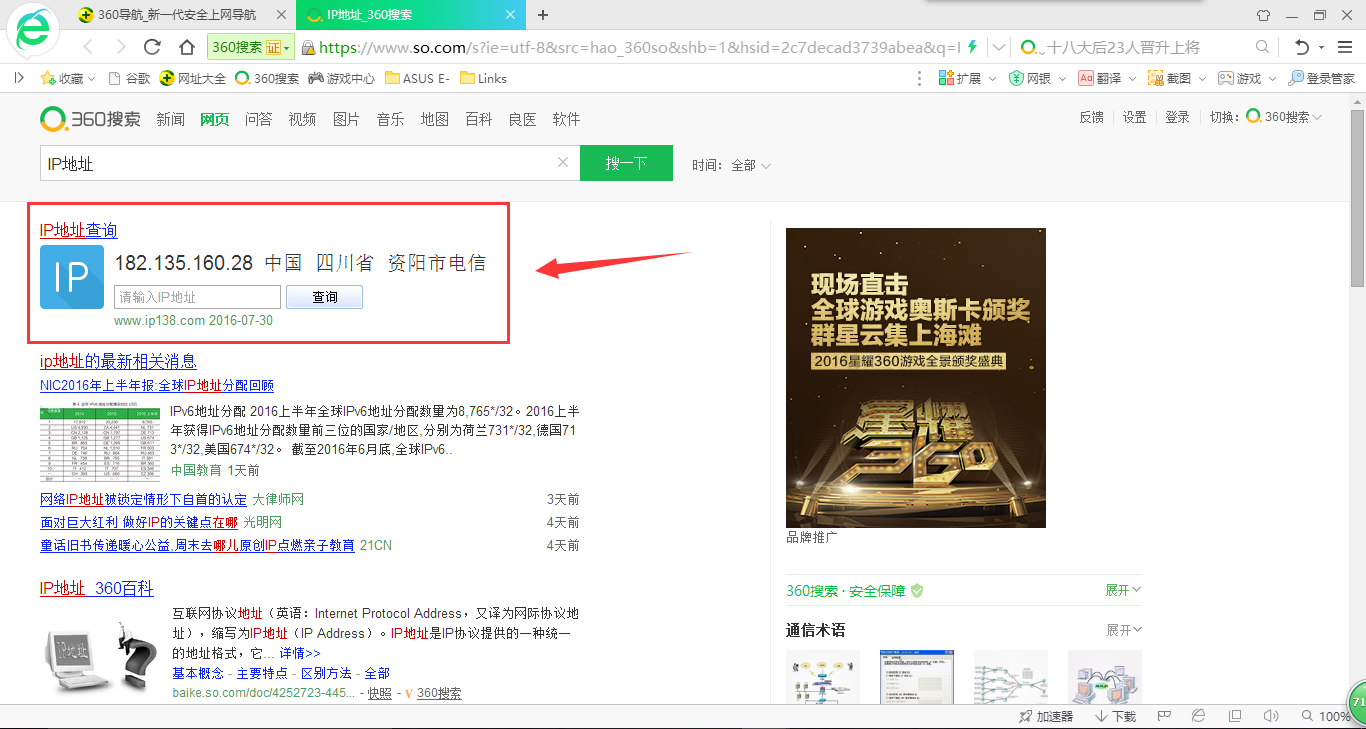Screen dimensions: 1366x729
Task: Click the flag icon in status bar
Action: pyautogui.click(x=1164, y=716)
